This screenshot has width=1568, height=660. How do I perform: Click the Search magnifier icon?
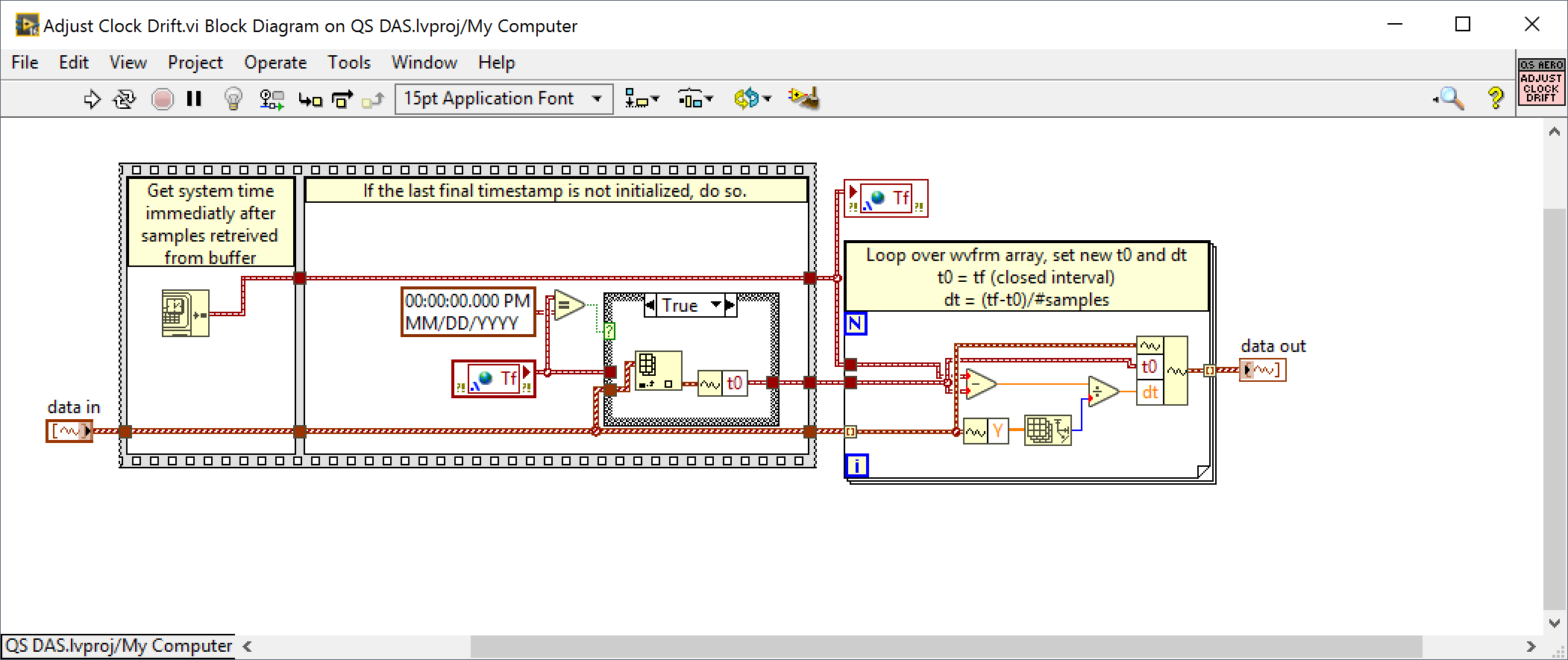[x=1450, y=98]
